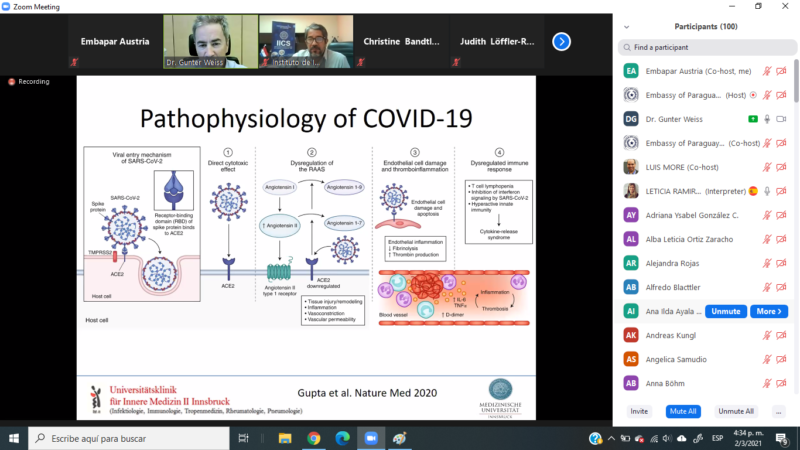This screenshot has width=800, height=450.
Task: Click LETICIA RAMIR... microphone icon
Action: click(x=767, y=191)
